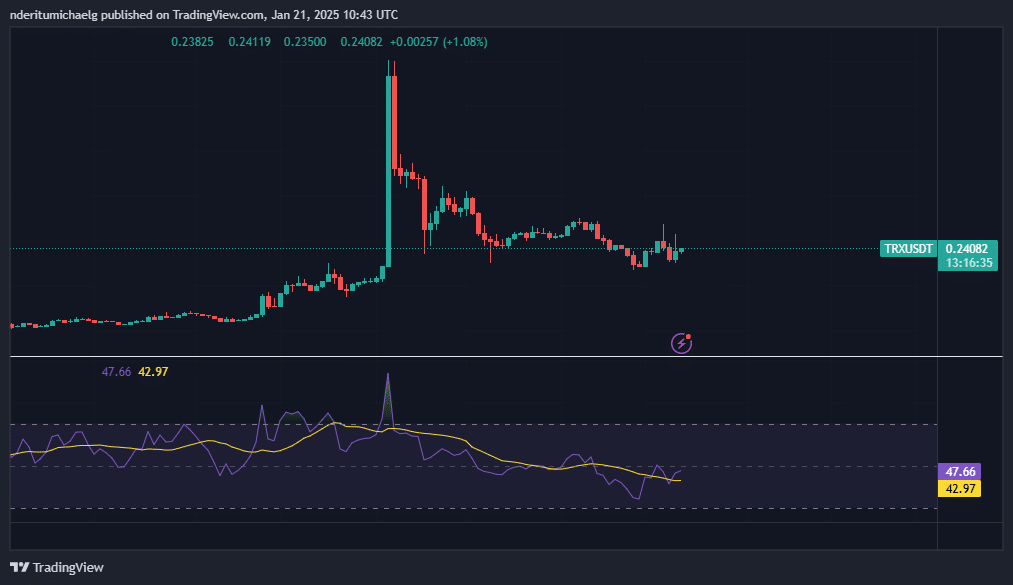Click the Jan 21, 2025 publication date
This screenshot has width=1013, height=585.
[307, 15]
